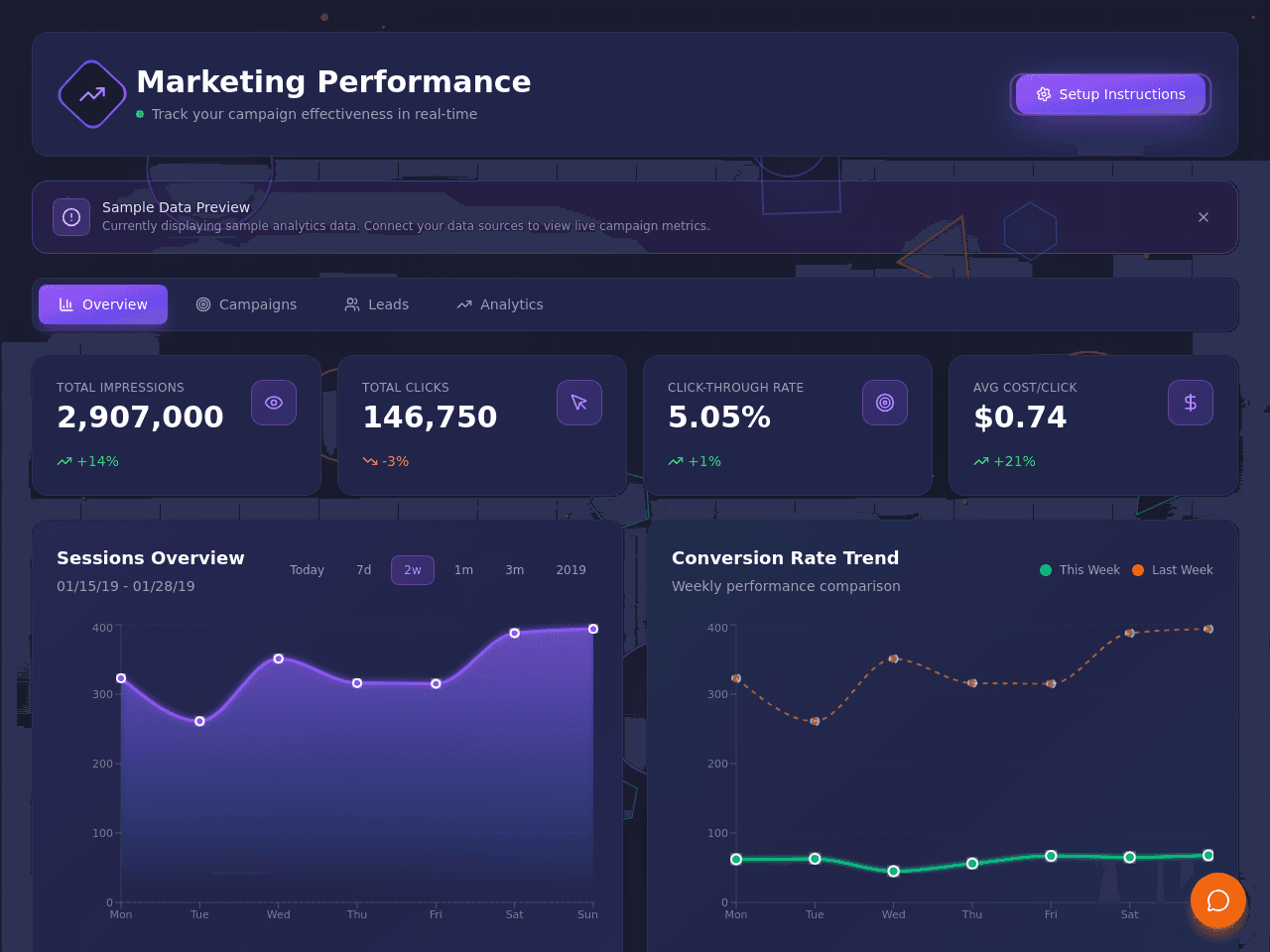Click the +14% impressions trend indicator

click(87, 461)
